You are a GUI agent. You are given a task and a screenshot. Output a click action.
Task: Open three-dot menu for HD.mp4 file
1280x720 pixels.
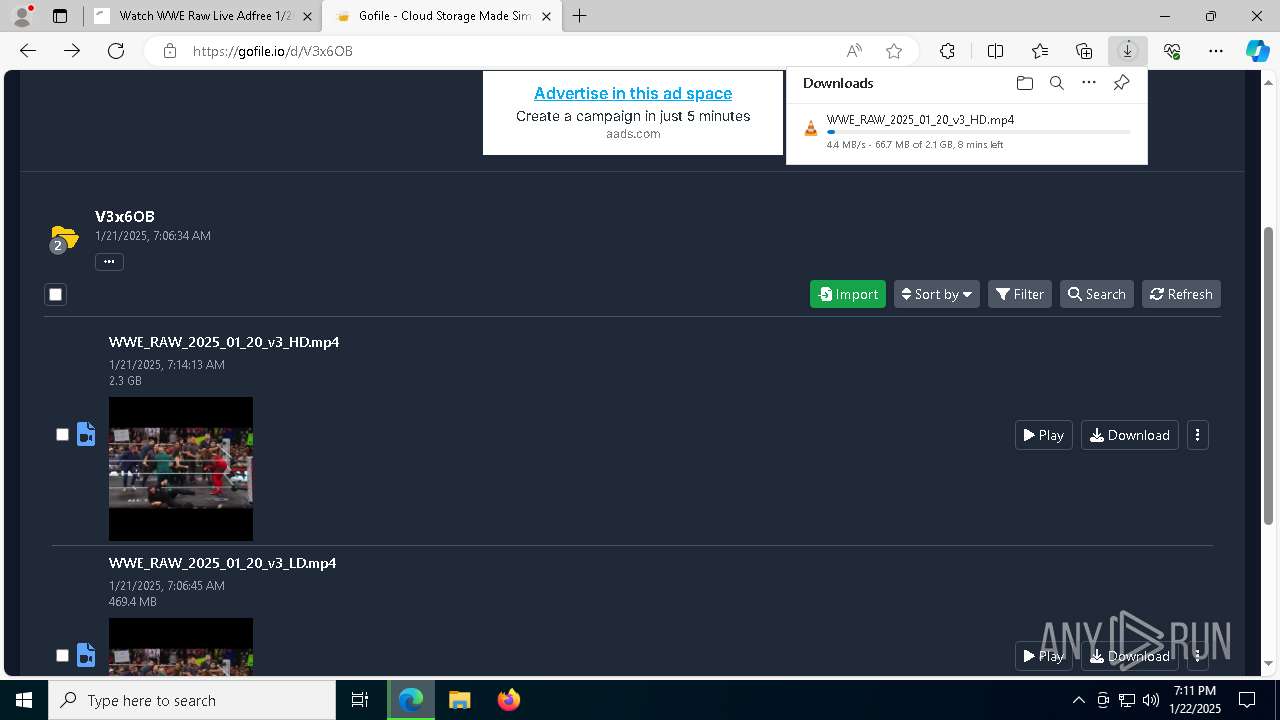[x=1197, y=435]
